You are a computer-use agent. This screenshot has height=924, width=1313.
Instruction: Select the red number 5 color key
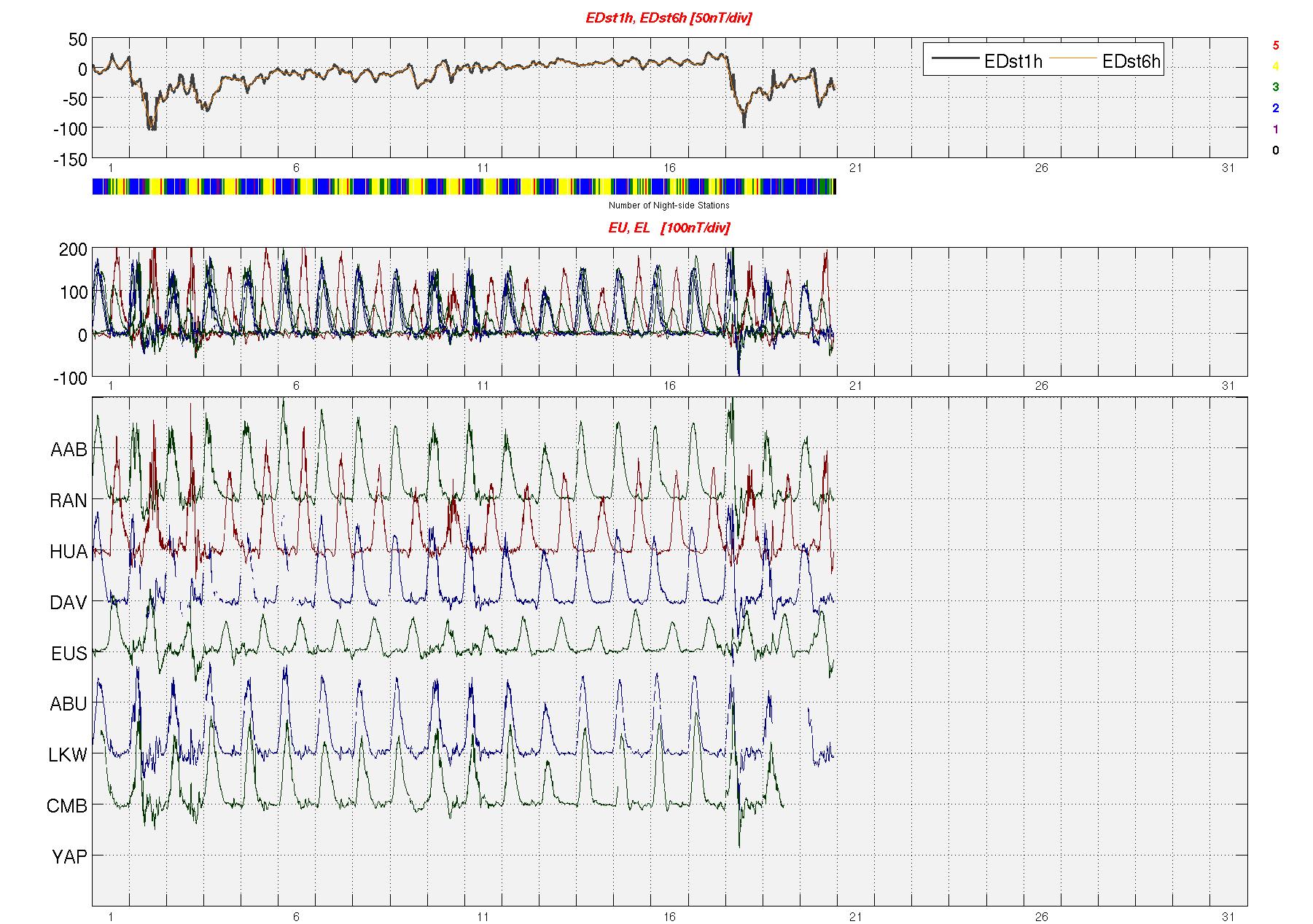(1275, 45)
